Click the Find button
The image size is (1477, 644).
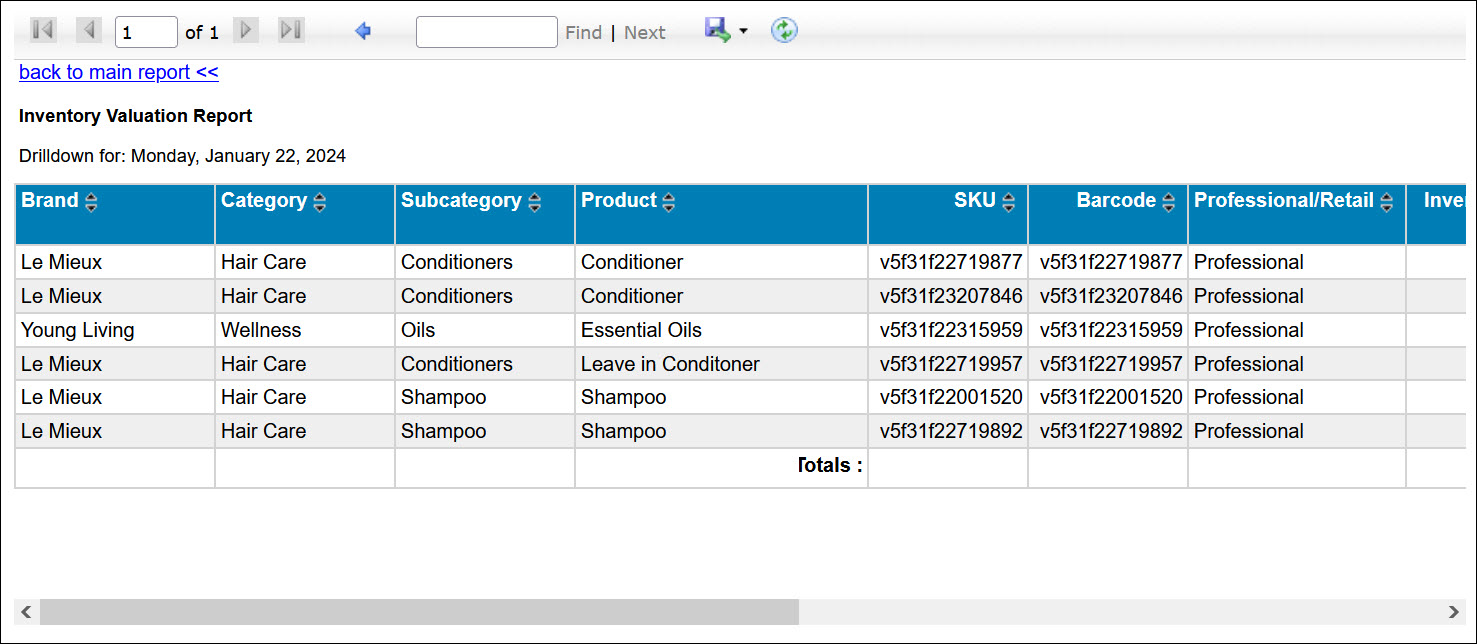[x=583, y=33]
